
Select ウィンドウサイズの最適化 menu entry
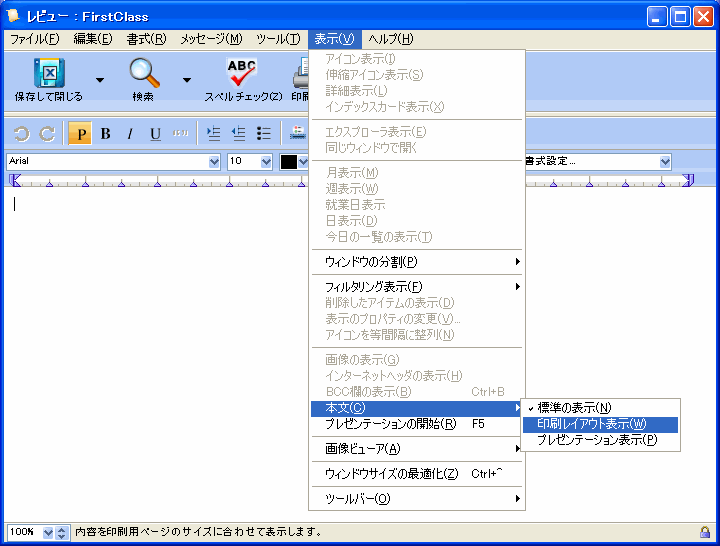pyautogui.click(x=391, y=473)
